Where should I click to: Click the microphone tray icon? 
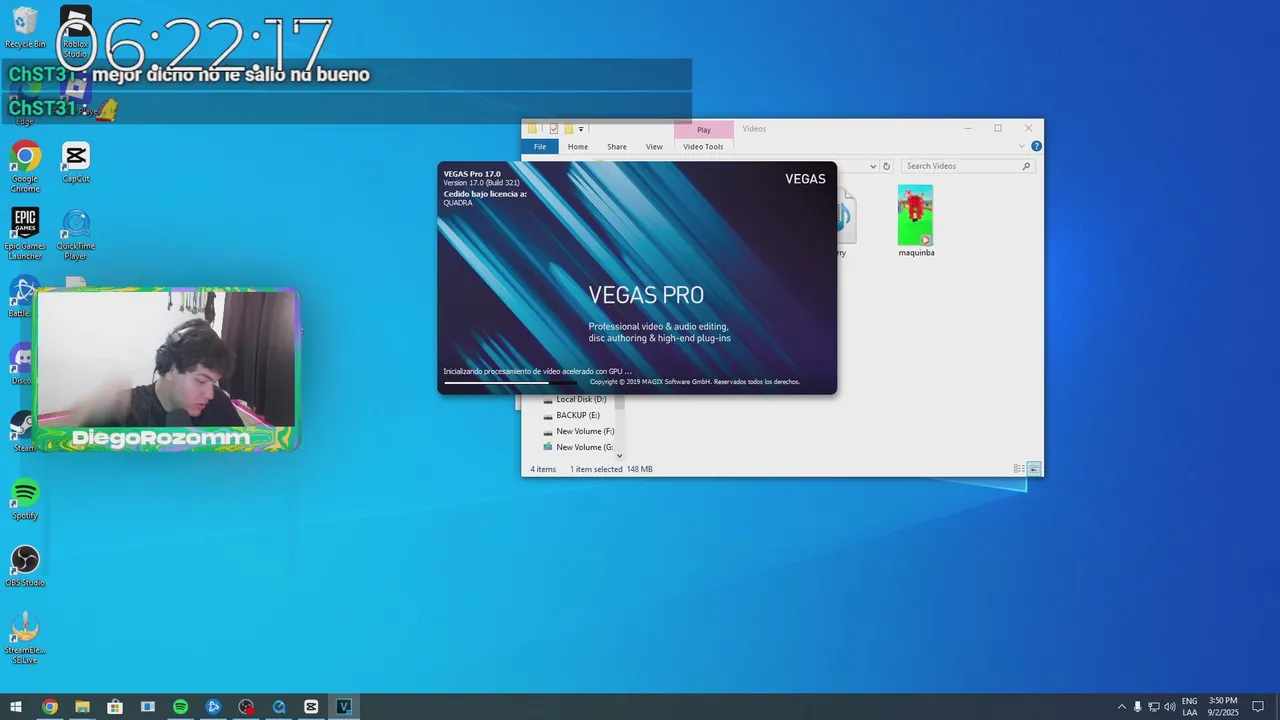(1138, 707)
